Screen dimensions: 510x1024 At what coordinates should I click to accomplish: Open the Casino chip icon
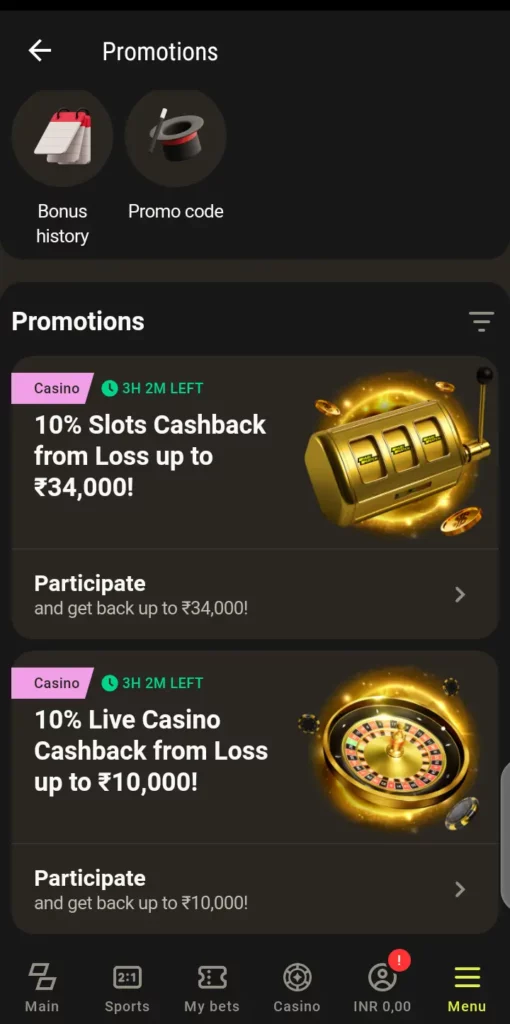pos(297,978)
